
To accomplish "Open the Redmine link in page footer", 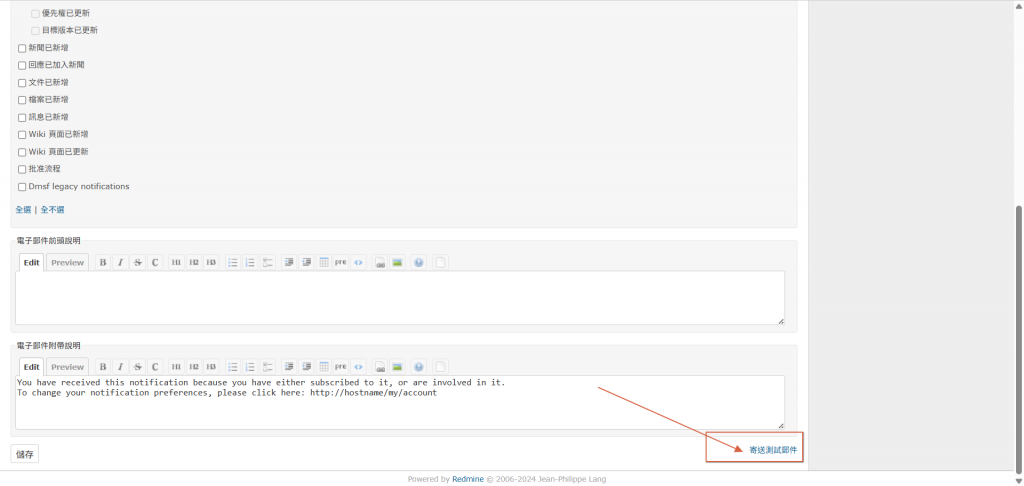I will pos(468,479).
